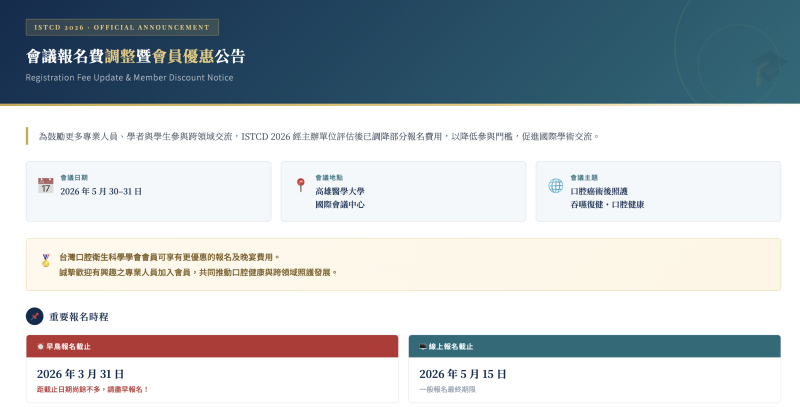
Task: Click the yellow member discount notice box
Action: [x=403, y=264]
